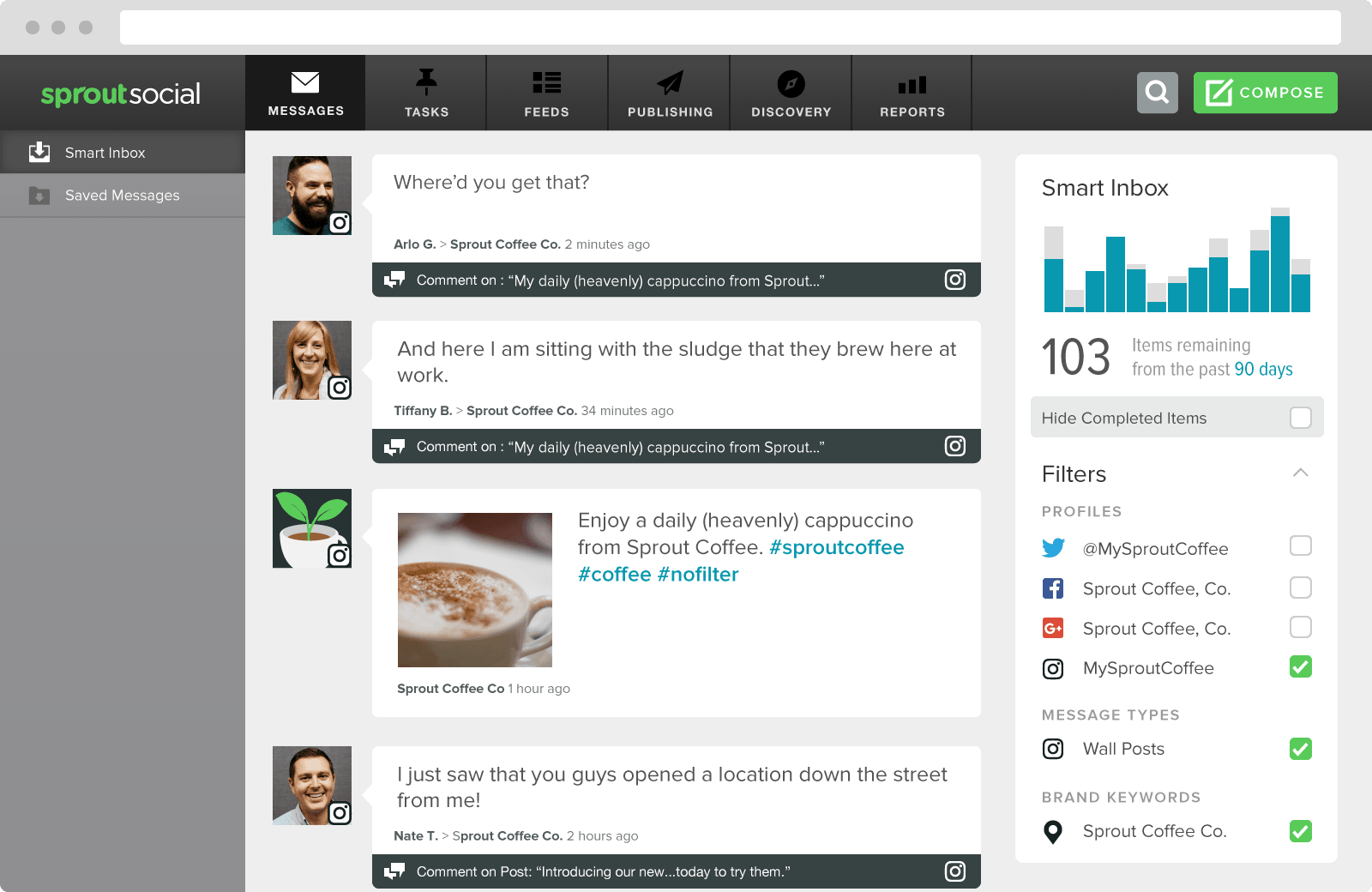Click the Twitter bird icon in Profiles

tap(1053, 548)
